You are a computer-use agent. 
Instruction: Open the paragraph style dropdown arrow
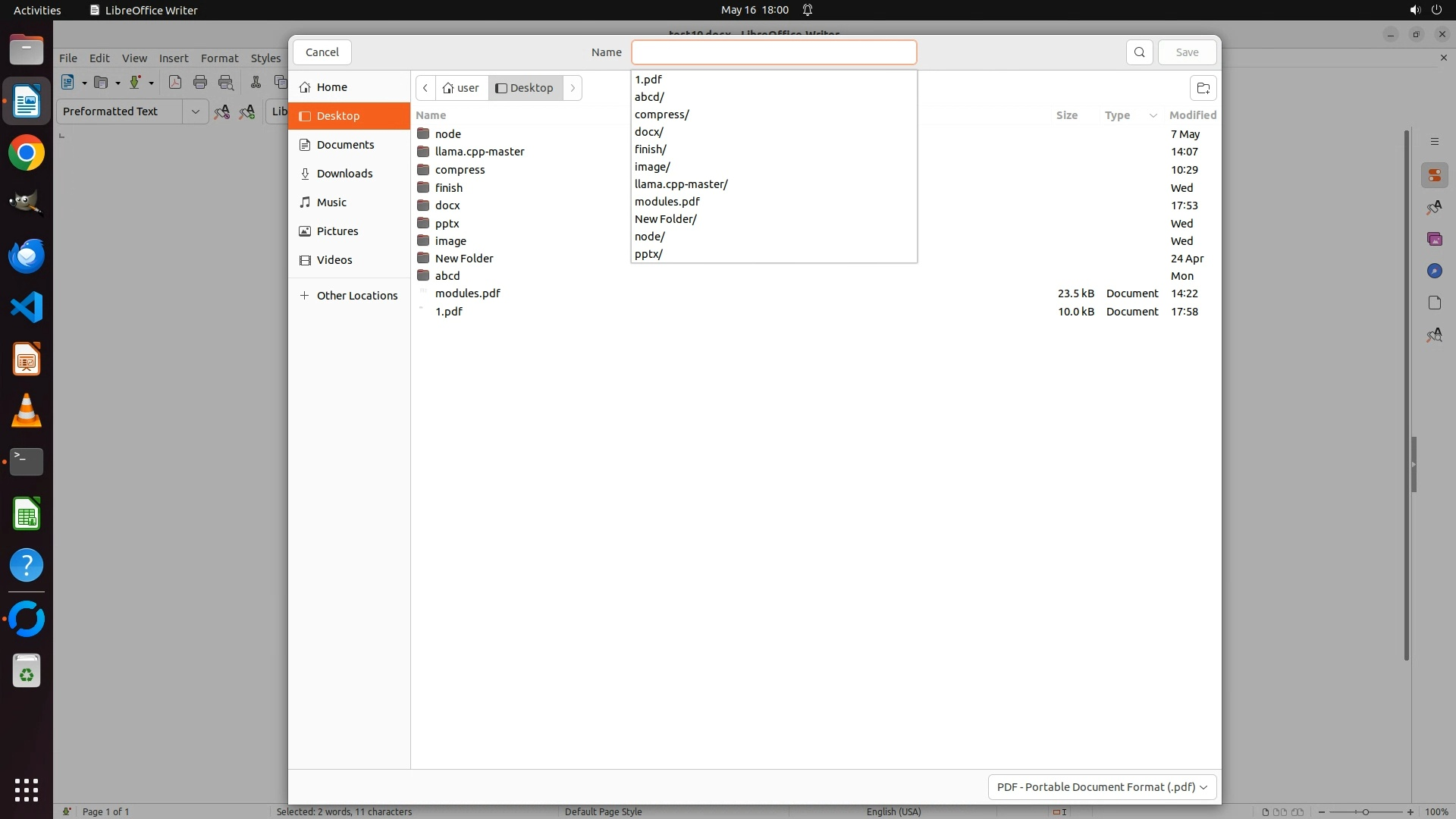point(195,111)
